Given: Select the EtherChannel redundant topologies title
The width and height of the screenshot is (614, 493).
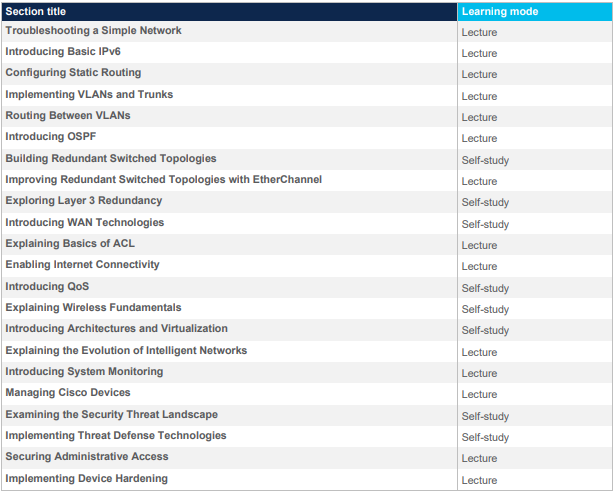Looking at the screenshot, I should pos(164,180).
